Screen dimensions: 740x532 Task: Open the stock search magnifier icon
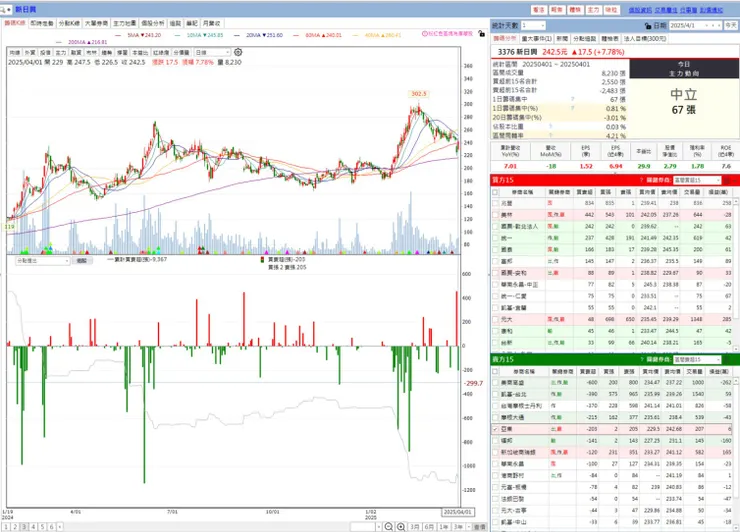(3, 9)
